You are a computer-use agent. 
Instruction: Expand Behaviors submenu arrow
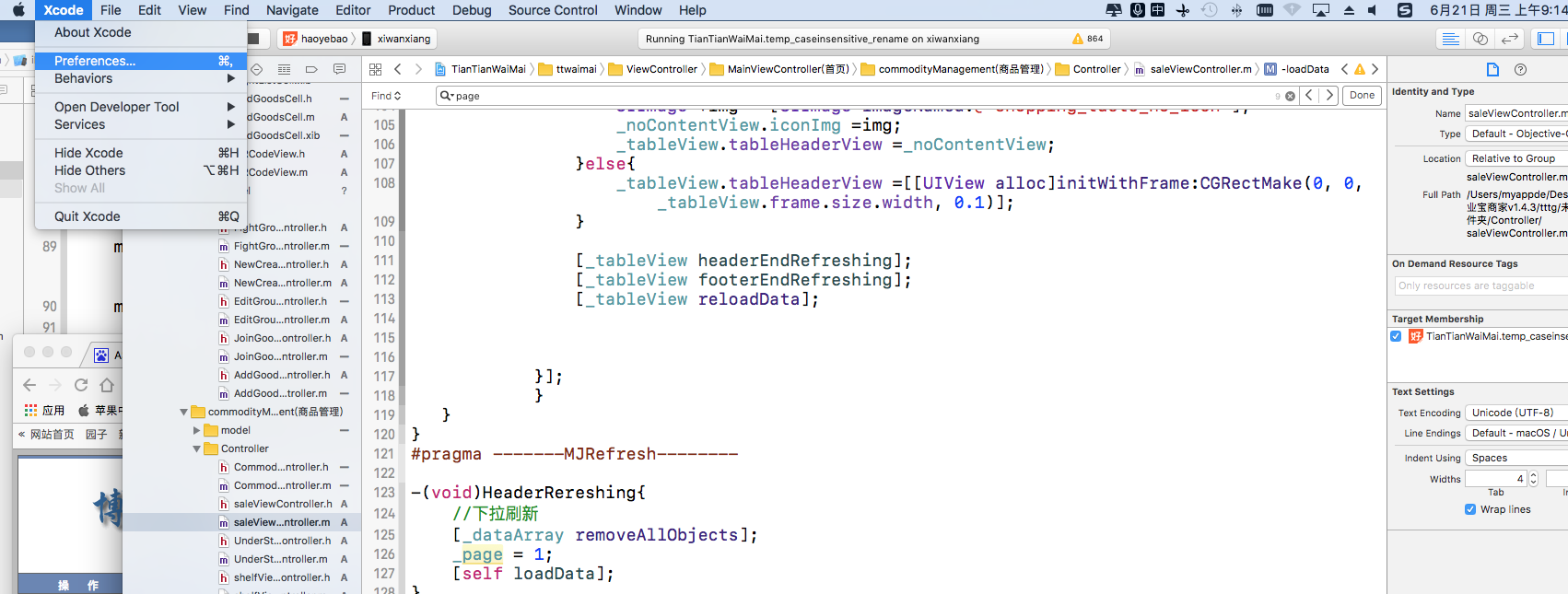click(231, 78)
